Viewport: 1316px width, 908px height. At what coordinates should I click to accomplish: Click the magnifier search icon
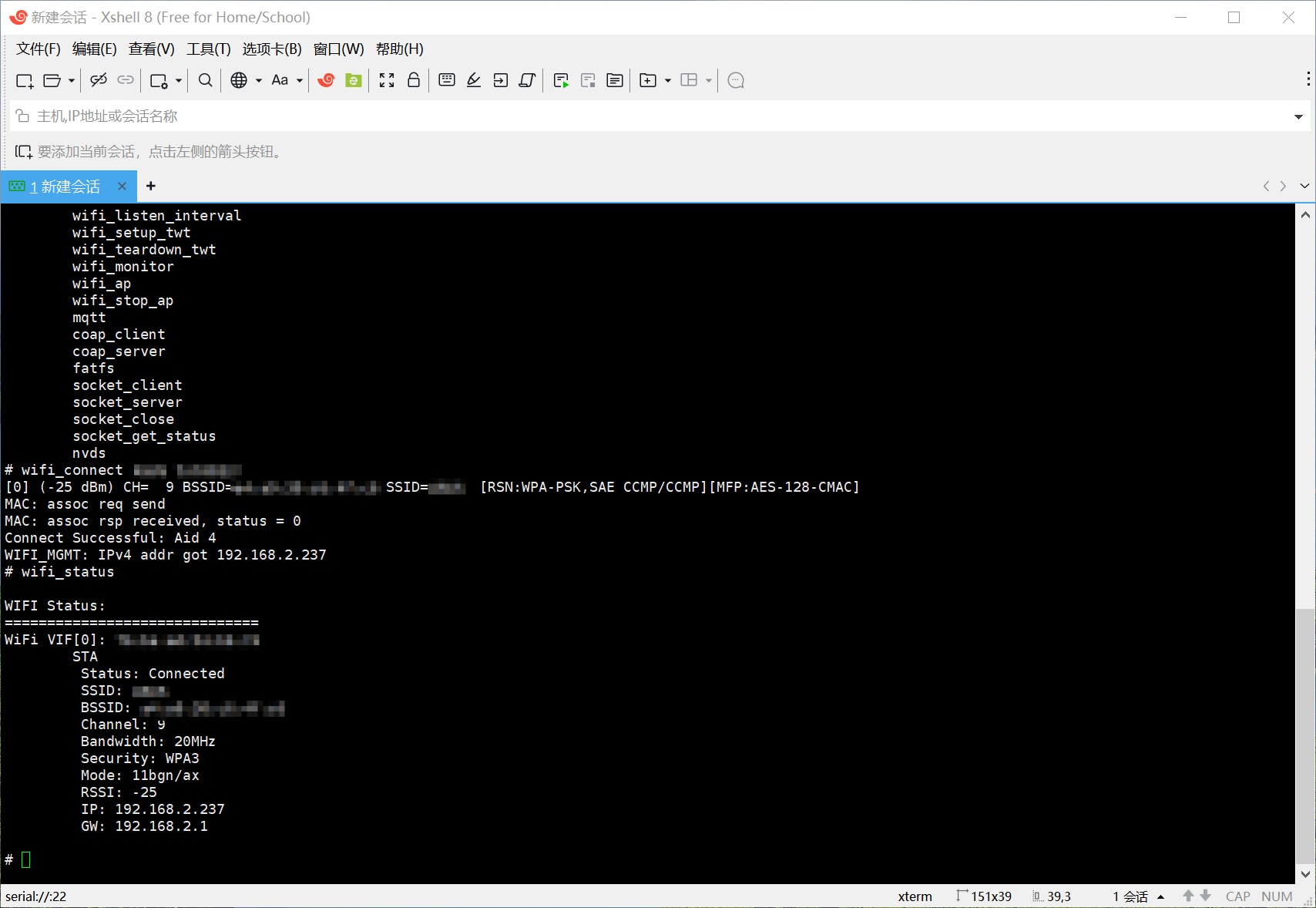[205, 80]
